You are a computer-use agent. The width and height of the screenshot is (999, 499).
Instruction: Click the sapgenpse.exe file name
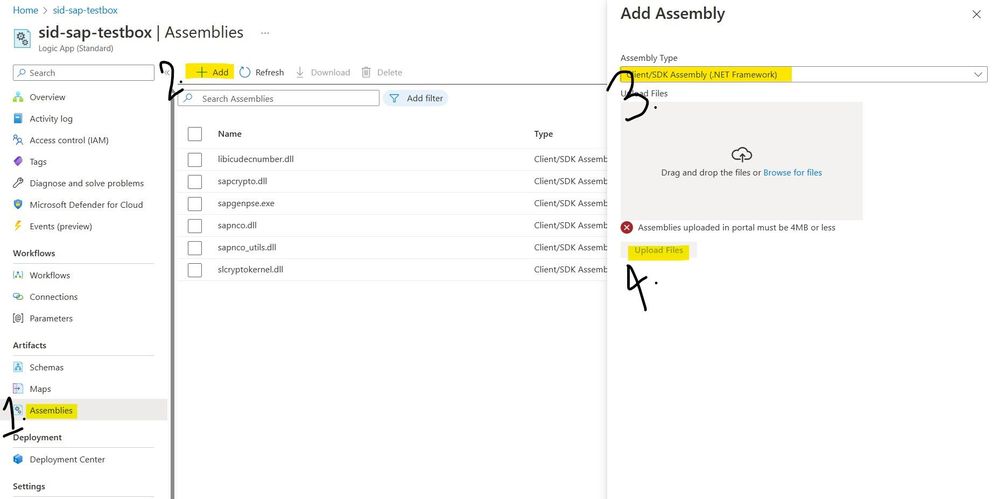pyautogui.click(x=246, y=203)
